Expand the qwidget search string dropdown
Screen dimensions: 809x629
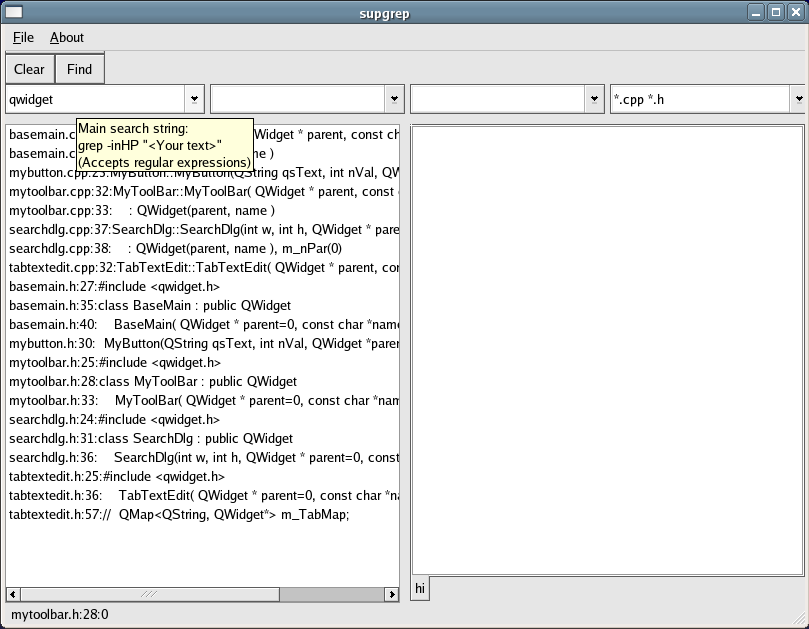coord(194,99)
